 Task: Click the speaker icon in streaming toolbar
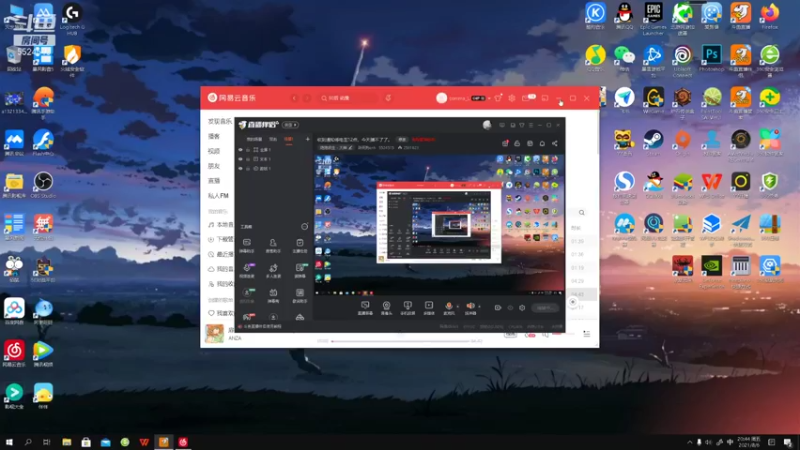pyautogui.click(x=470, y=306)
